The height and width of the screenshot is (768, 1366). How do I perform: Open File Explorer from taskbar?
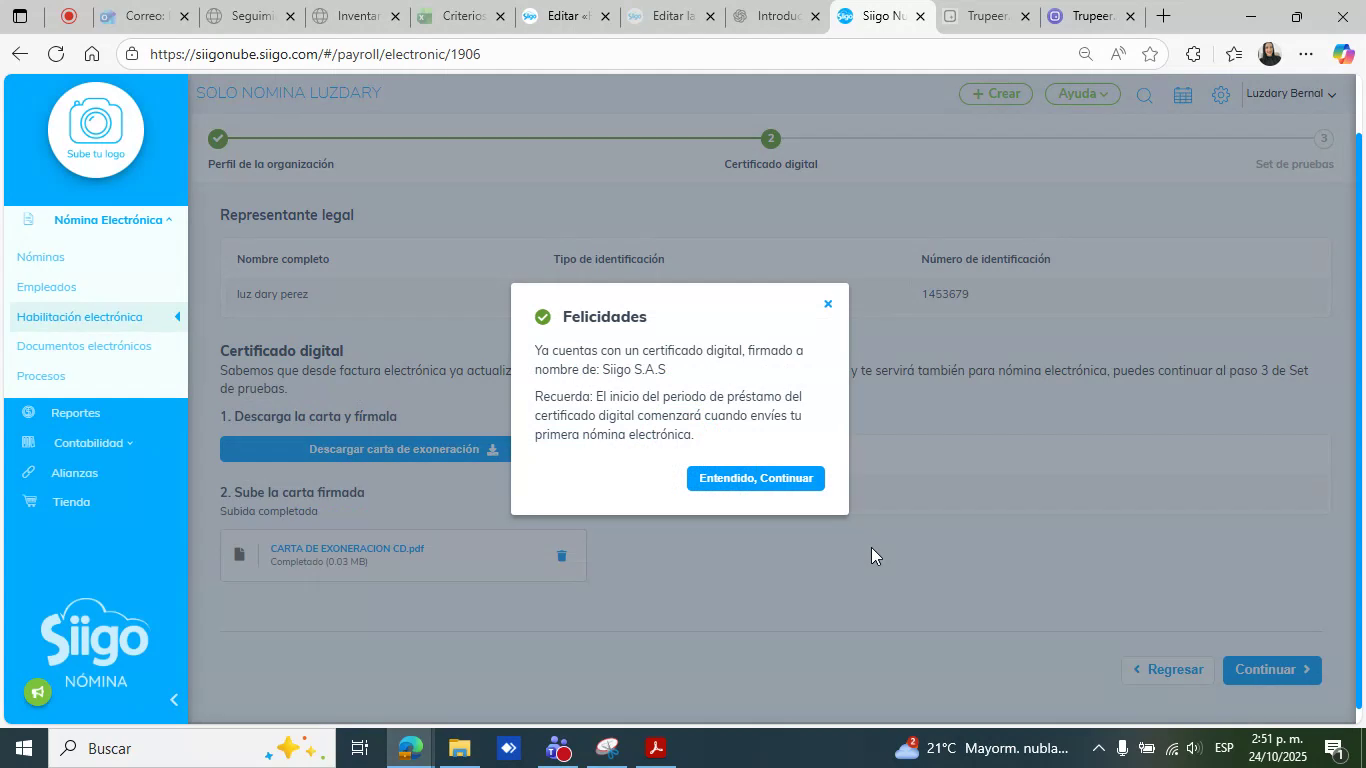pos(459,748)
